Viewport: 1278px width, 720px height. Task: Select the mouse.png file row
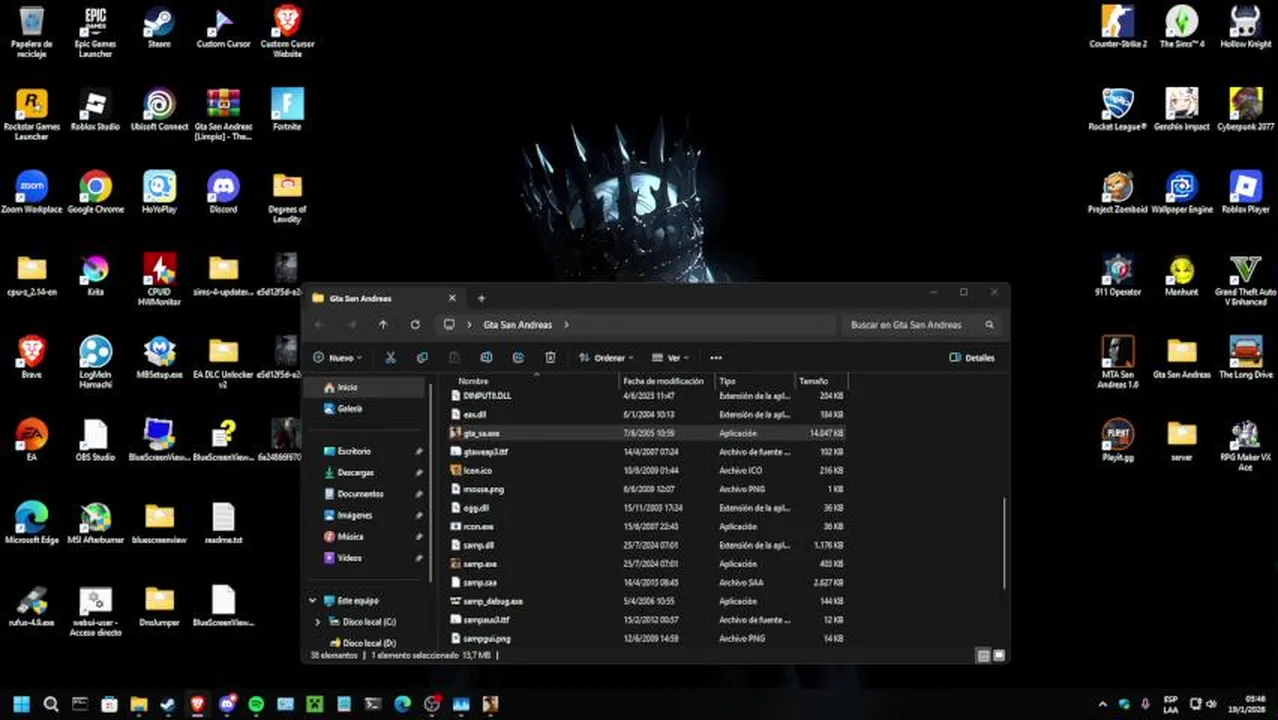648,489
